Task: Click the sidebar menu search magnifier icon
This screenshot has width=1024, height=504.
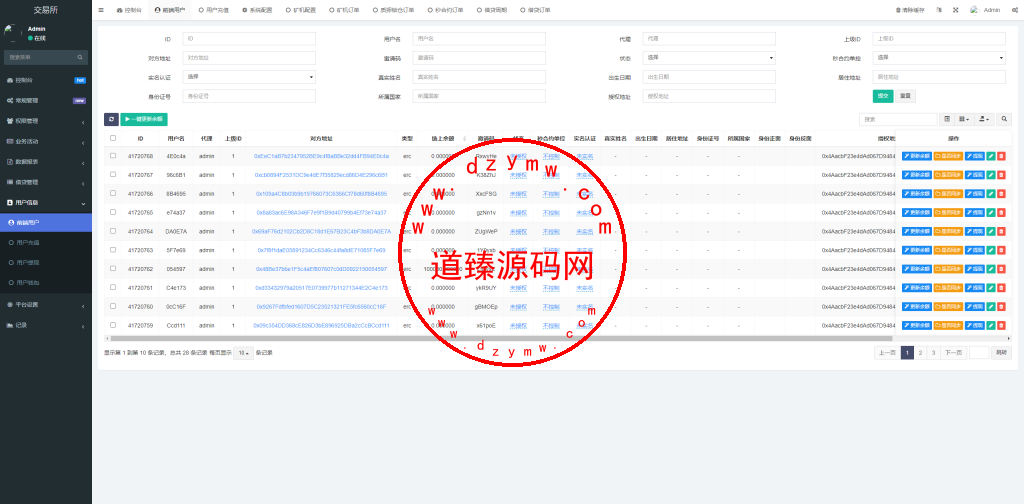Action: point(80,57)
